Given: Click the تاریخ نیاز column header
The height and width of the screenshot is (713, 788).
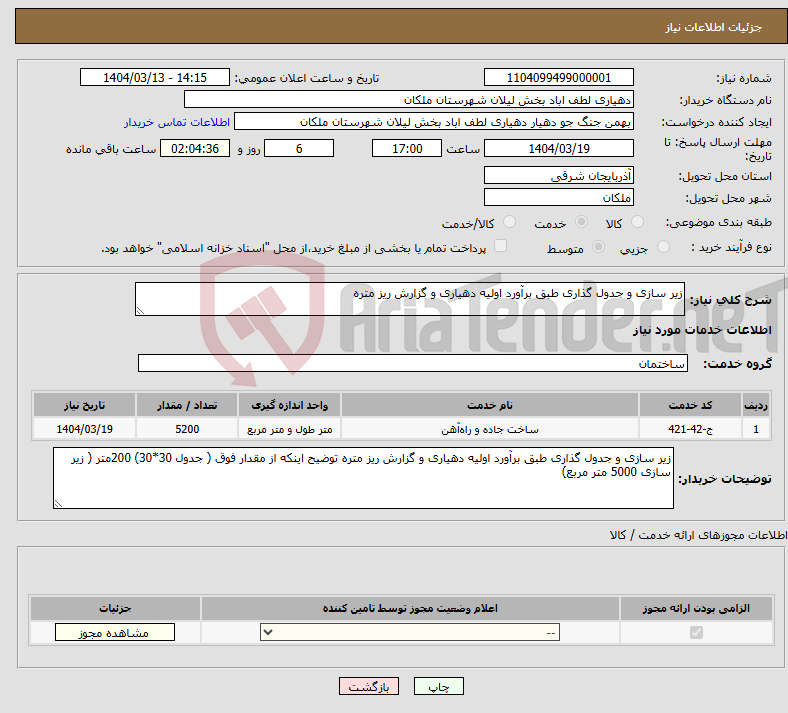Looking at the screenshot, I should (x=84, y=405).
